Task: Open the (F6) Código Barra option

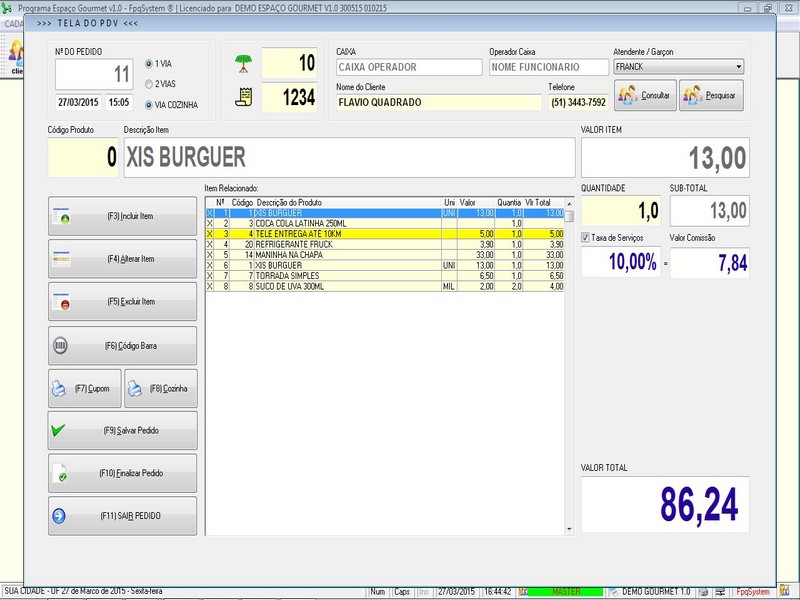Action: [x=122, y=346]
